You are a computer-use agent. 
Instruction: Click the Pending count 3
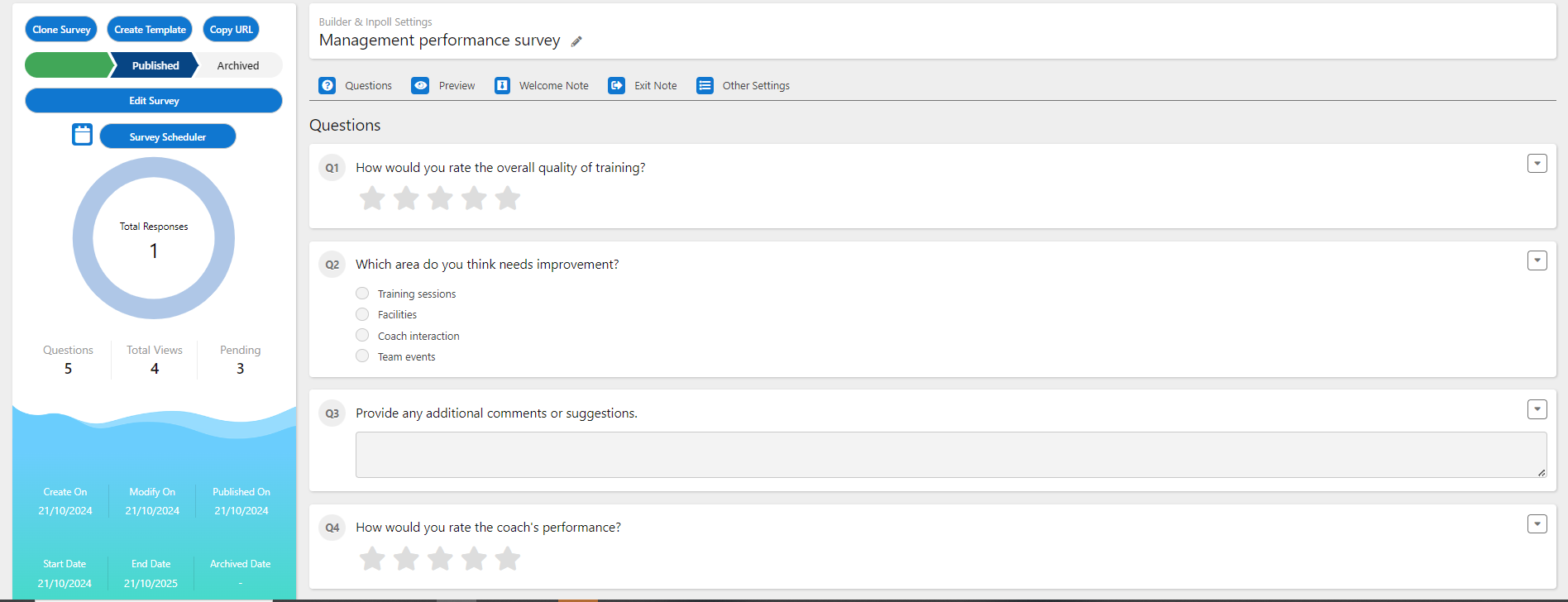(x=241, y=369)
